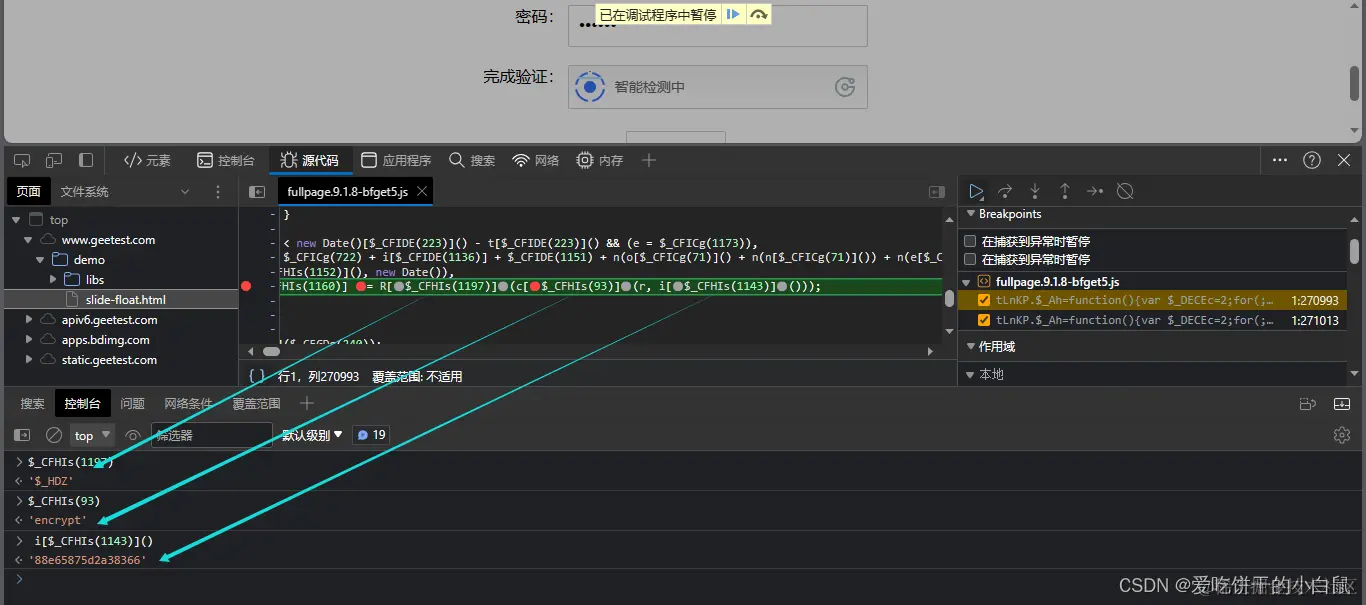Step out of current function

[1065, 191]
